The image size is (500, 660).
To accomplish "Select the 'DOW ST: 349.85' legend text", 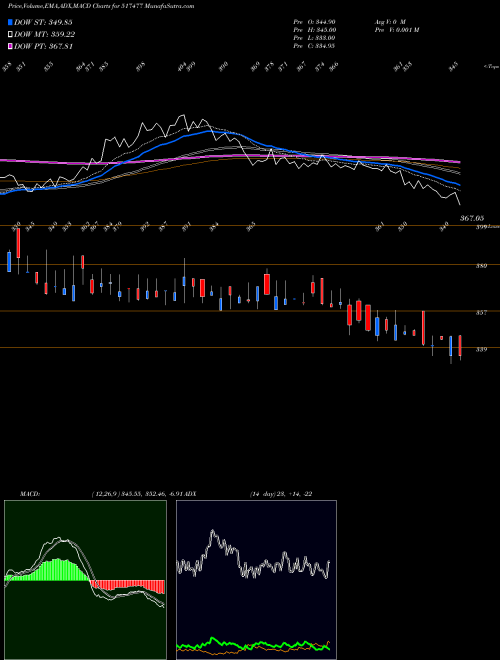I will click(43, 23).
